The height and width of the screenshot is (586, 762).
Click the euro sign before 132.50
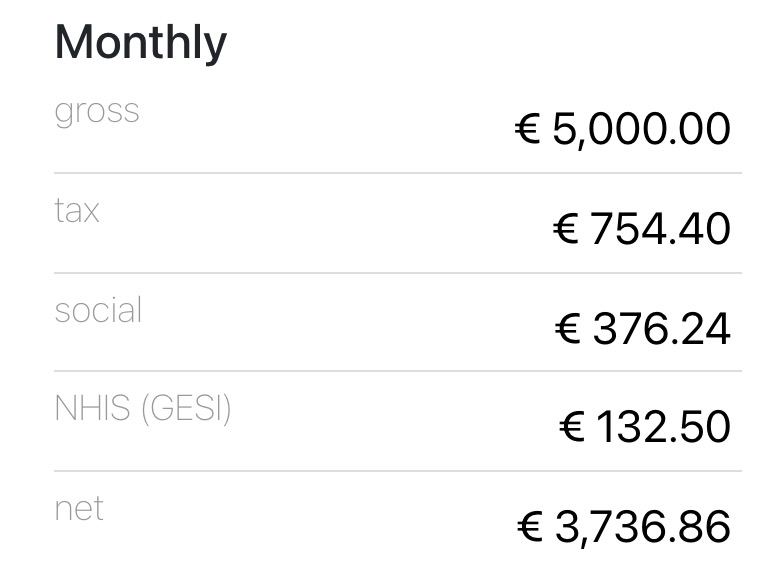click(x=572, y=427)
